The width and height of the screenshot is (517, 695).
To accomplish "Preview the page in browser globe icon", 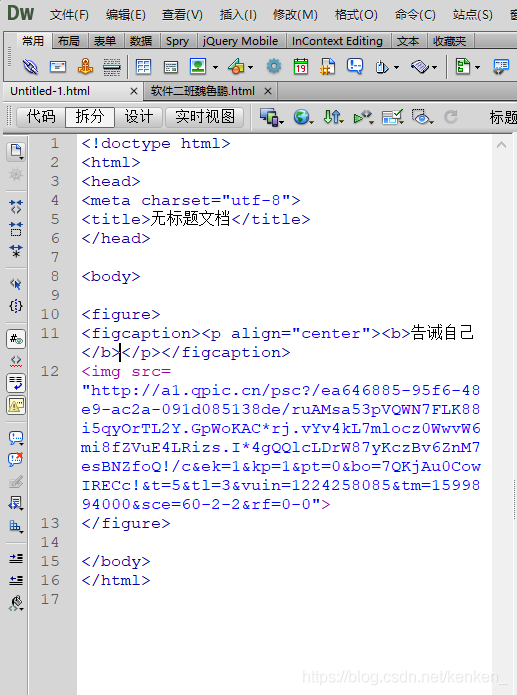I will click(x=302, y=117).
